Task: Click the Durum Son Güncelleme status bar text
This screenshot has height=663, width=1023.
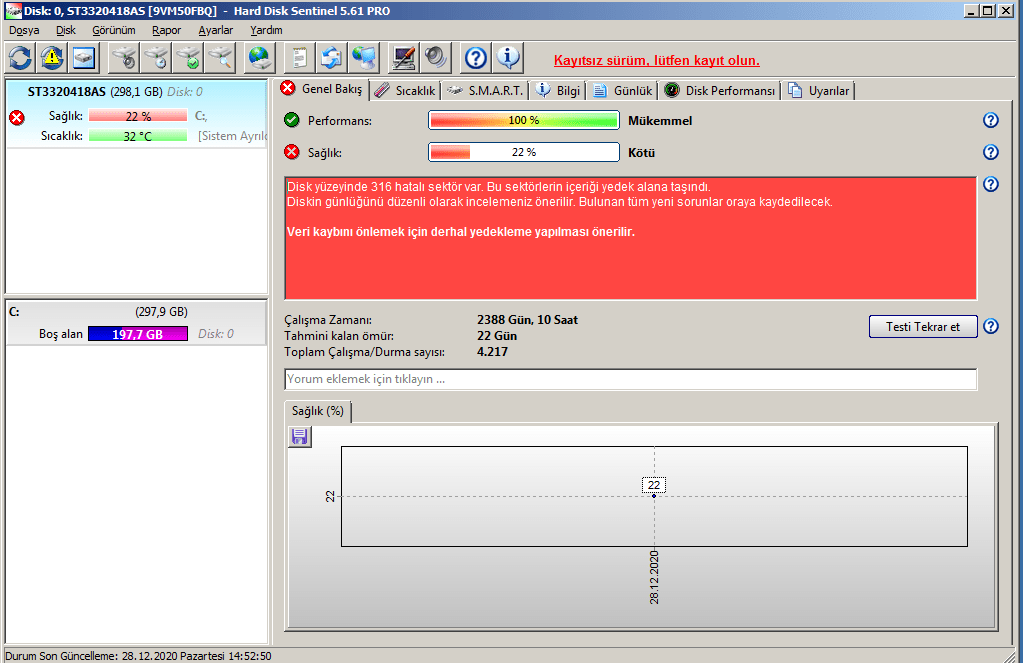Action: pyautogui.click(x=138, y=656)
